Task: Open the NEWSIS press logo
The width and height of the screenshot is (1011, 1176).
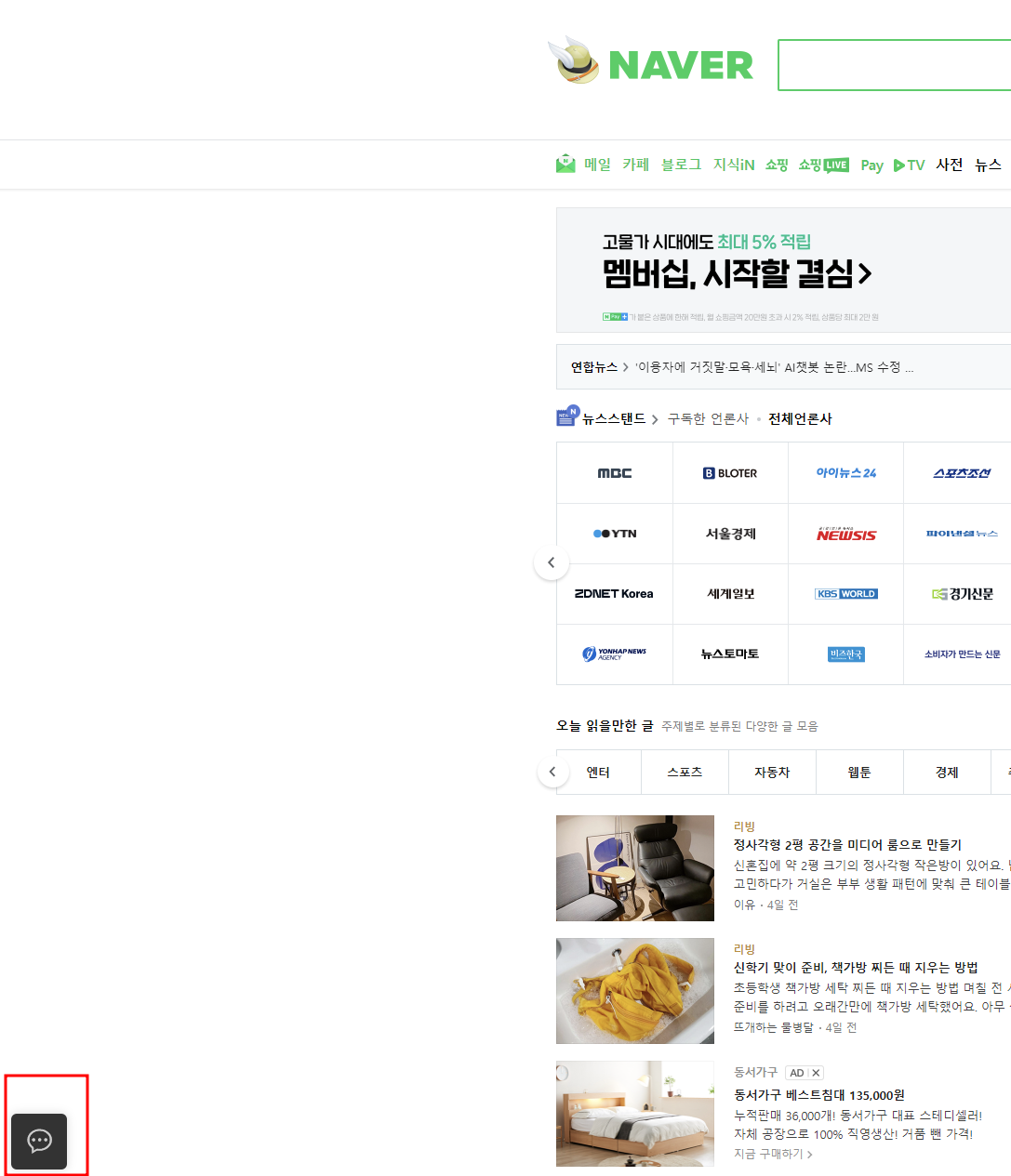Action: click(845, 534)
